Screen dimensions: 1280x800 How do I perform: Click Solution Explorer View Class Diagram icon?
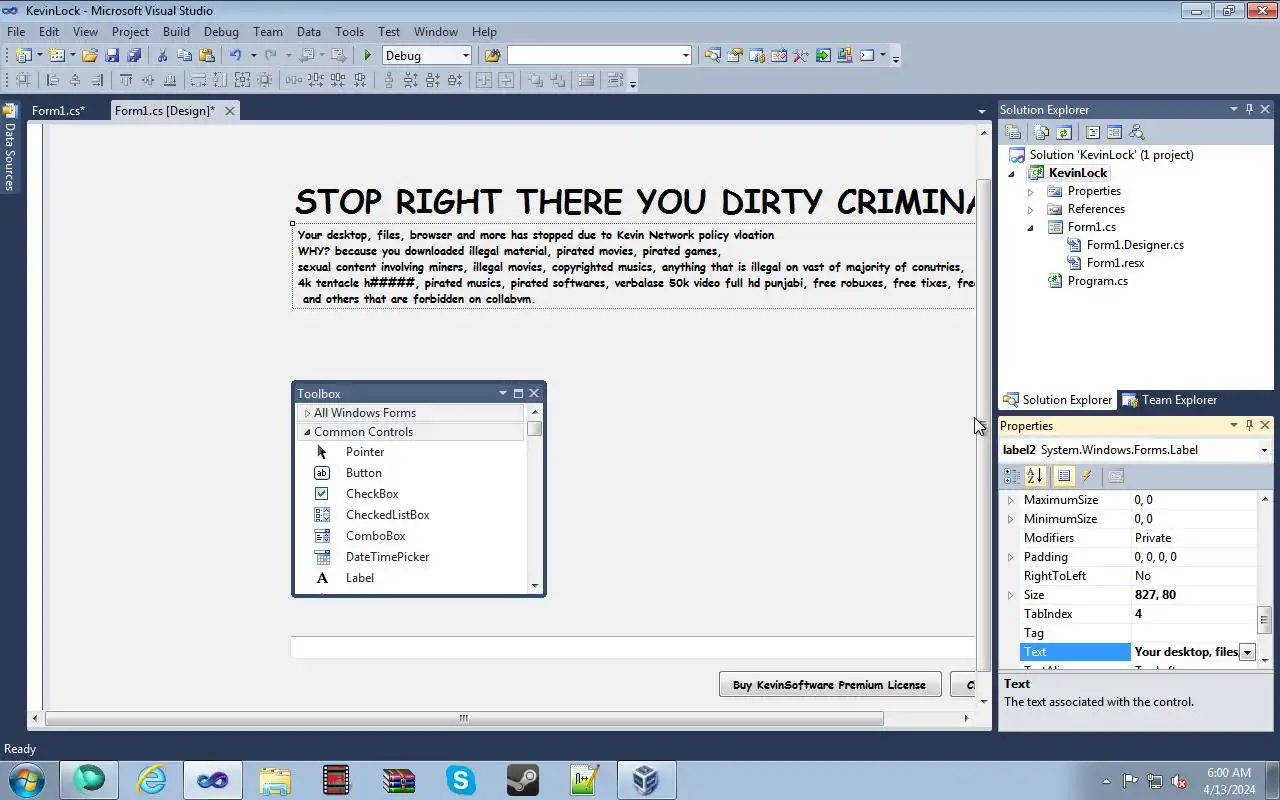[x=1136, y=132]
